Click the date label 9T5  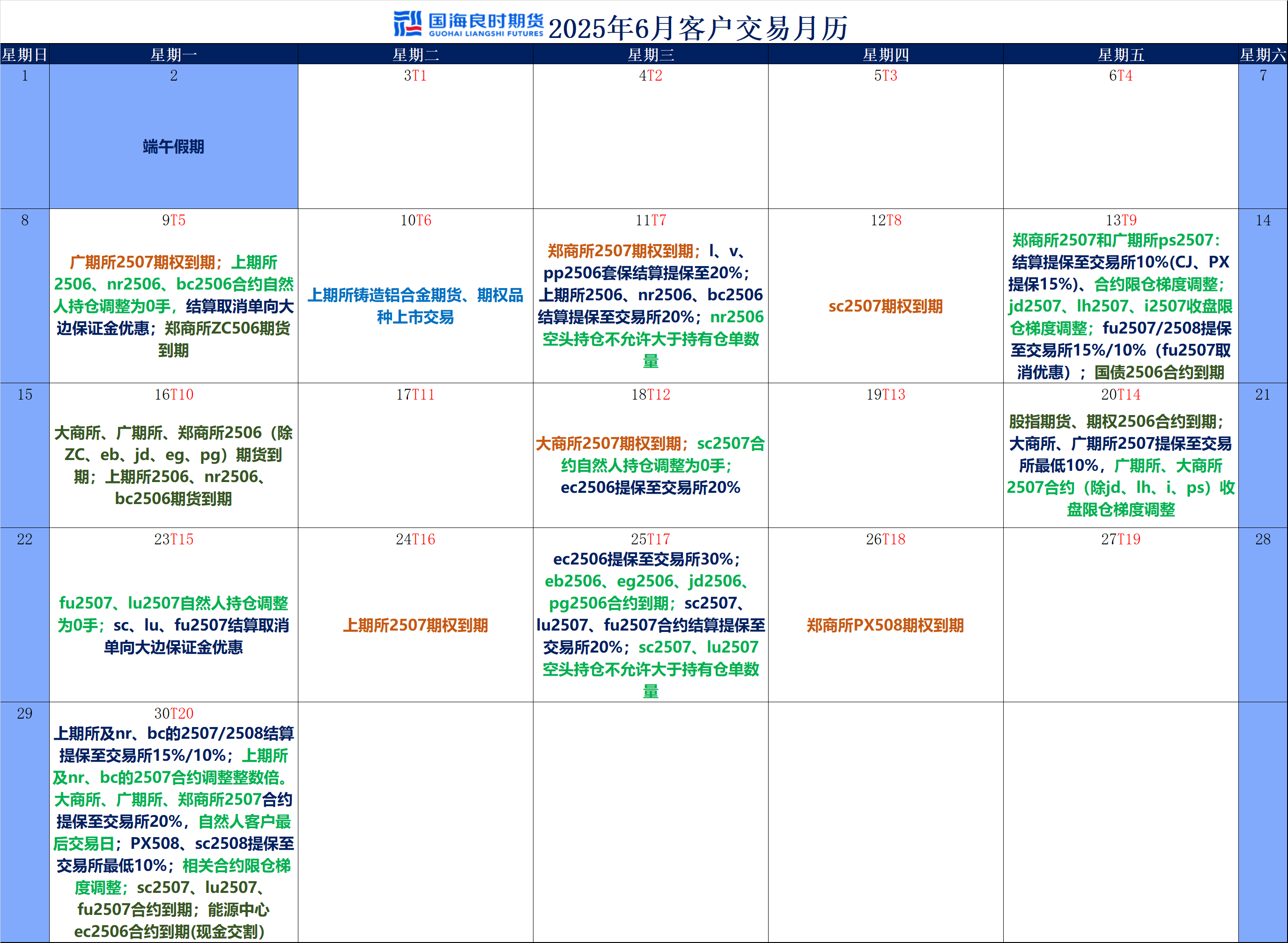(x=173, y=220)
